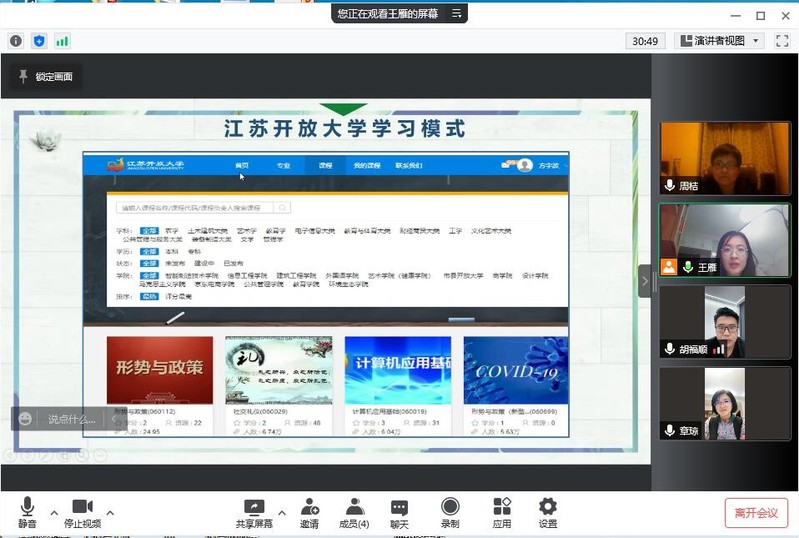
Task: Click 章琼 microphone status icon
Action: tap(670, 431)
